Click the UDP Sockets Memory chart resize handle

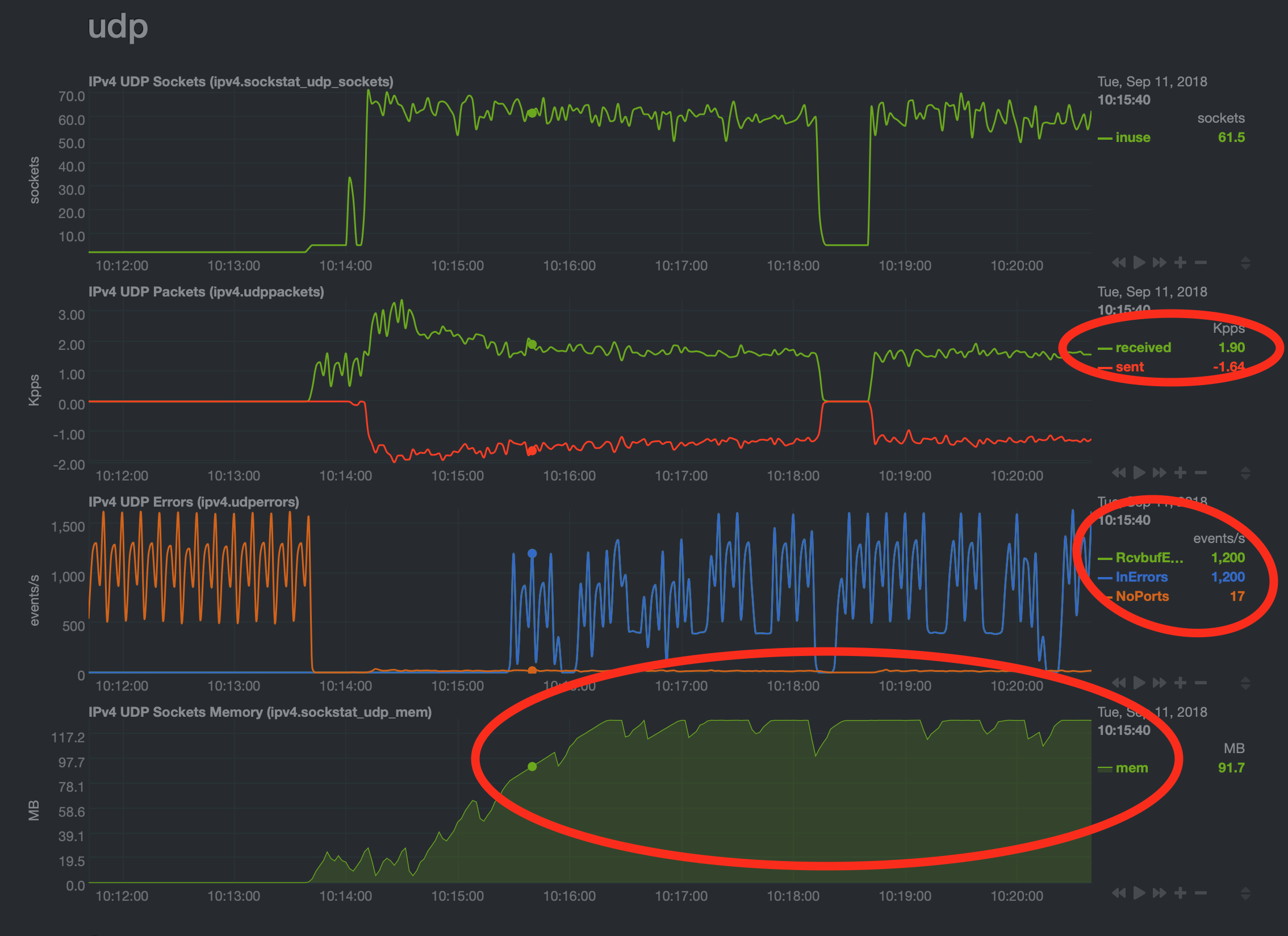[1245, 893]
